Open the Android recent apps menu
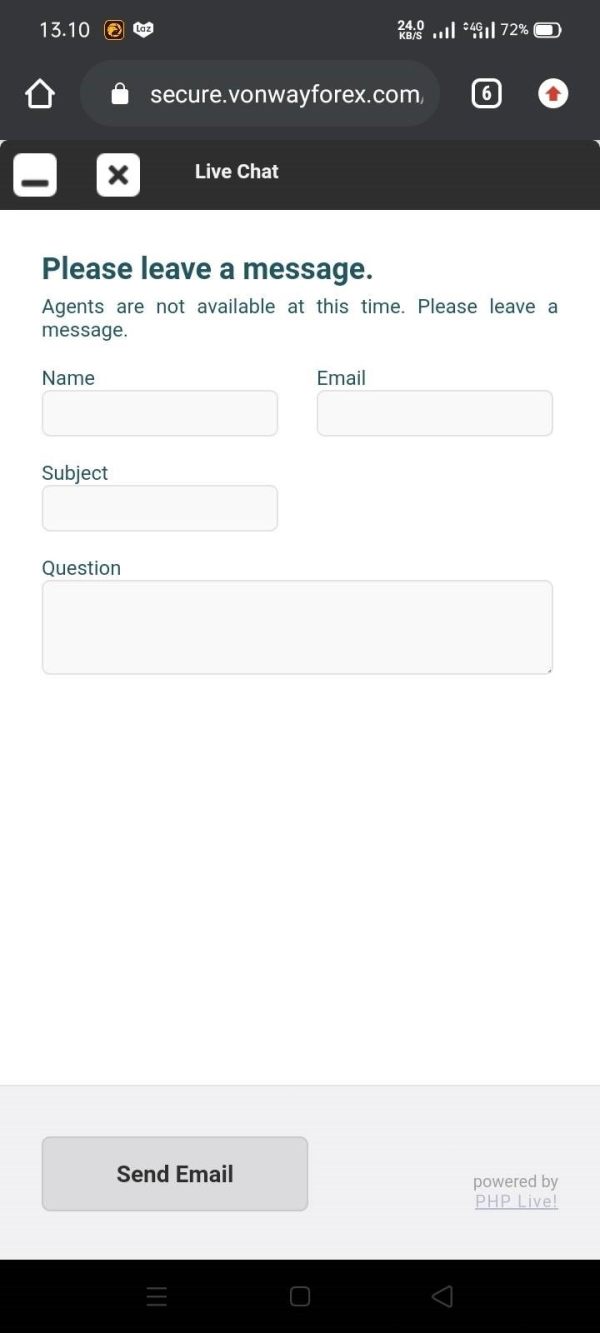Viewport: 600px width, 1333px height. (157, 1297)
